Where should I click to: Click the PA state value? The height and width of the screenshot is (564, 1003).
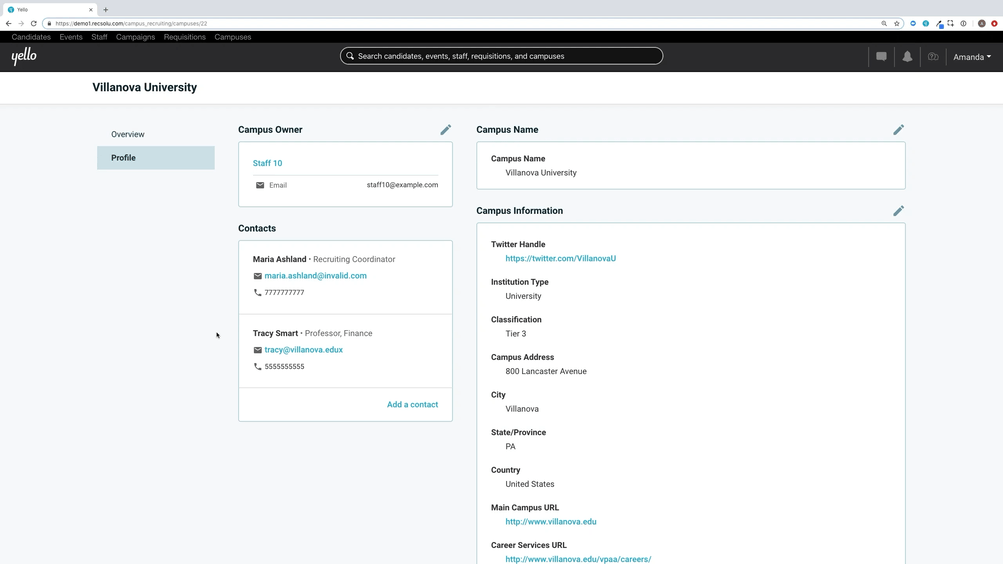[510, 446]
